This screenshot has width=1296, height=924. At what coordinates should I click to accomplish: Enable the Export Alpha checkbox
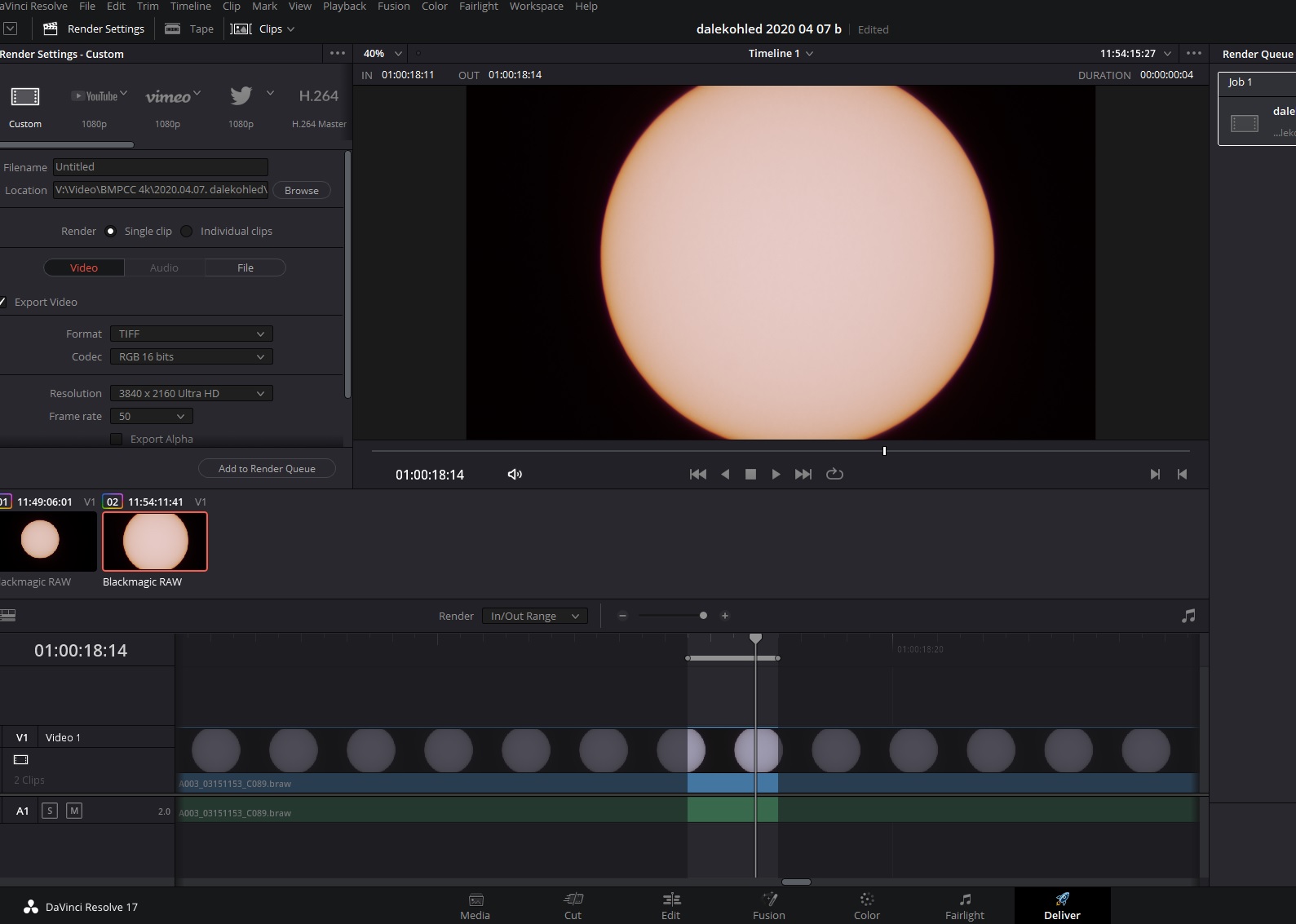(117, 439)
